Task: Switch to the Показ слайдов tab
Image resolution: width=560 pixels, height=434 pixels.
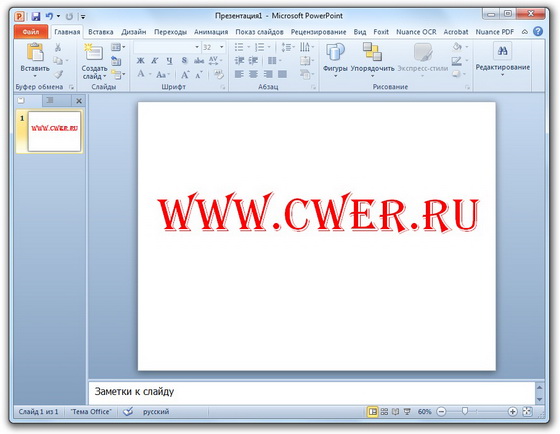Action: [259, 32]
